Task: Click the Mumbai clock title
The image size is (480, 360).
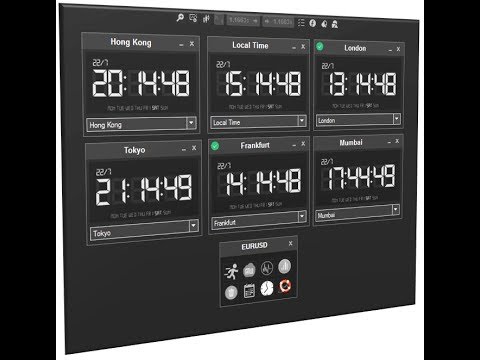Action: point(351,142)
